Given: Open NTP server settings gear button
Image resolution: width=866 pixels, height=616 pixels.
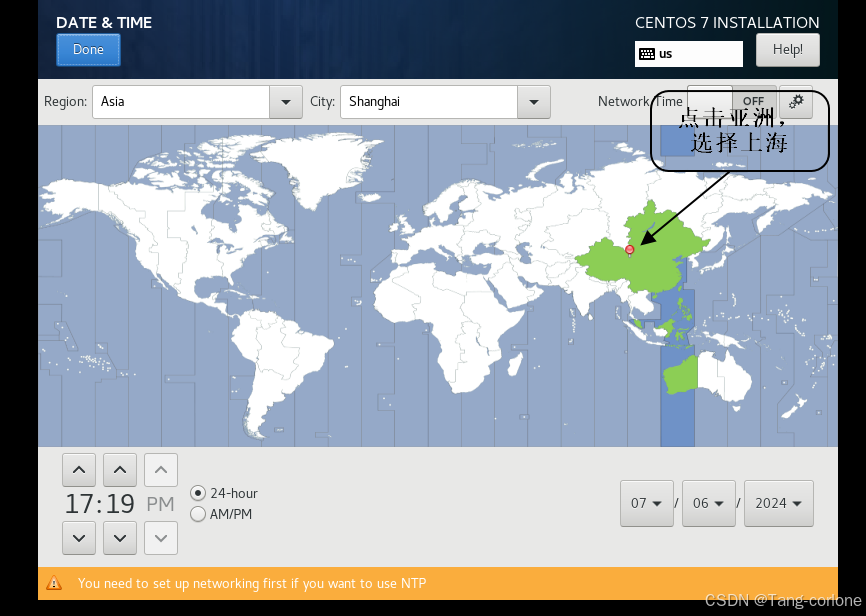Looking at the screenshot, I should 796,102.
